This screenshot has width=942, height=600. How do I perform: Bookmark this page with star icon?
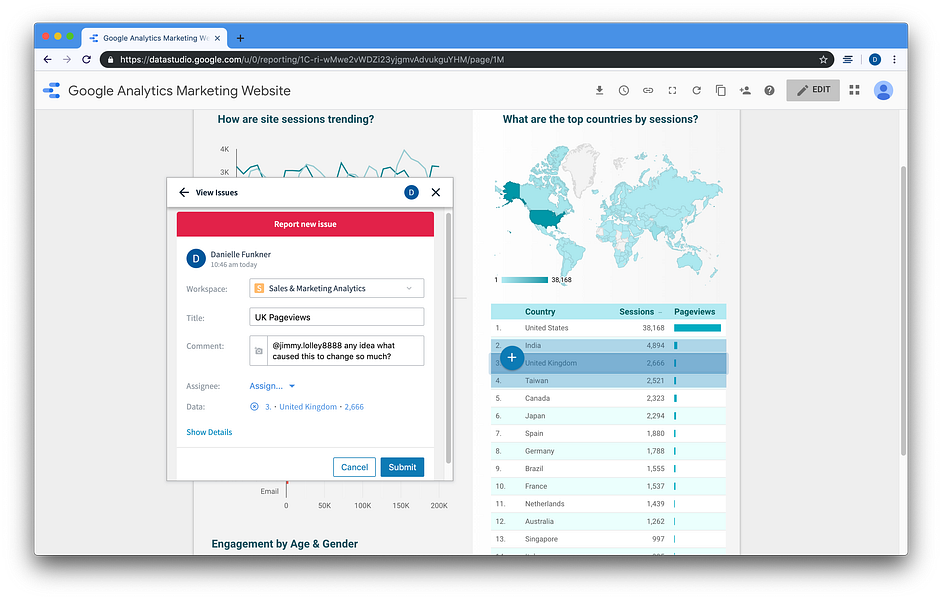click(823, 59)
